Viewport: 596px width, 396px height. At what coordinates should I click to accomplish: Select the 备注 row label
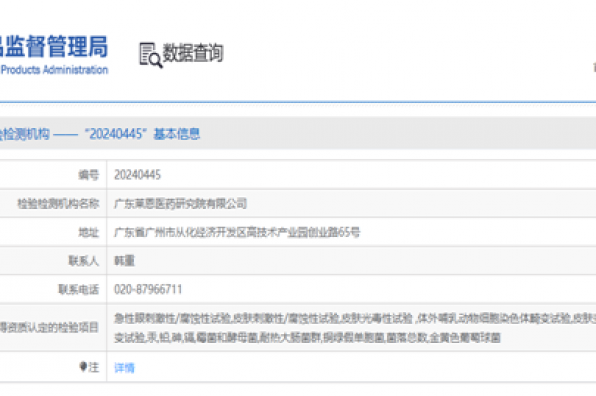pos(89,367)
